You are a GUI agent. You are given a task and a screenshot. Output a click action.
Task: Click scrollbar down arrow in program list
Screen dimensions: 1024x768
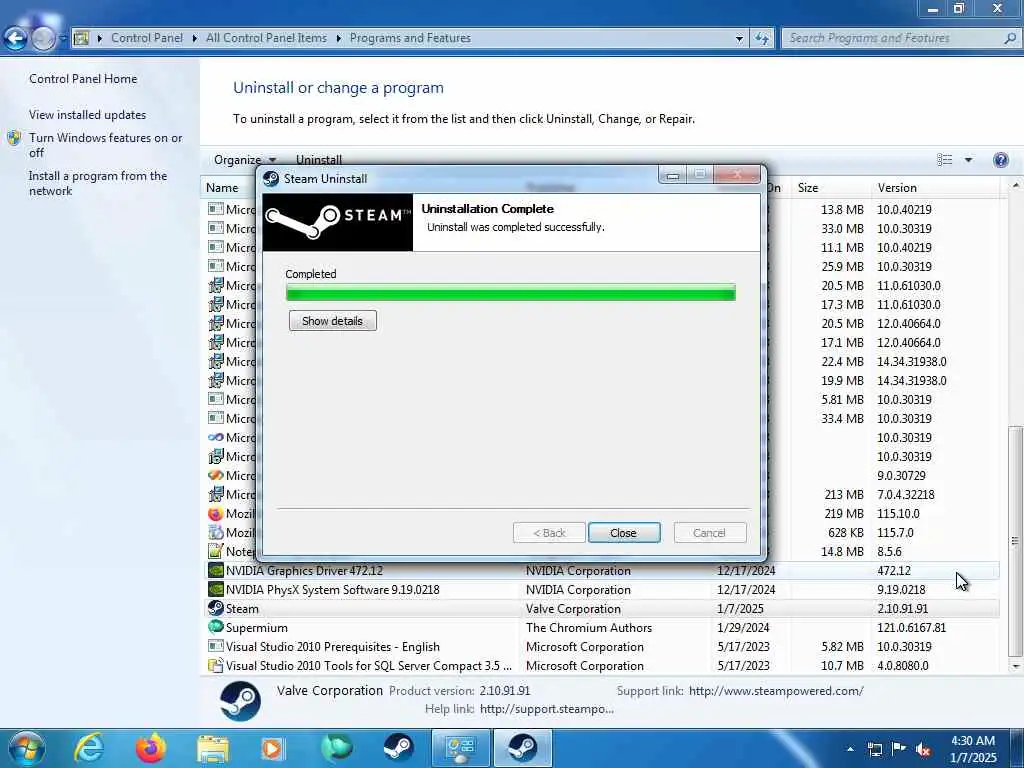[1015, 666]
